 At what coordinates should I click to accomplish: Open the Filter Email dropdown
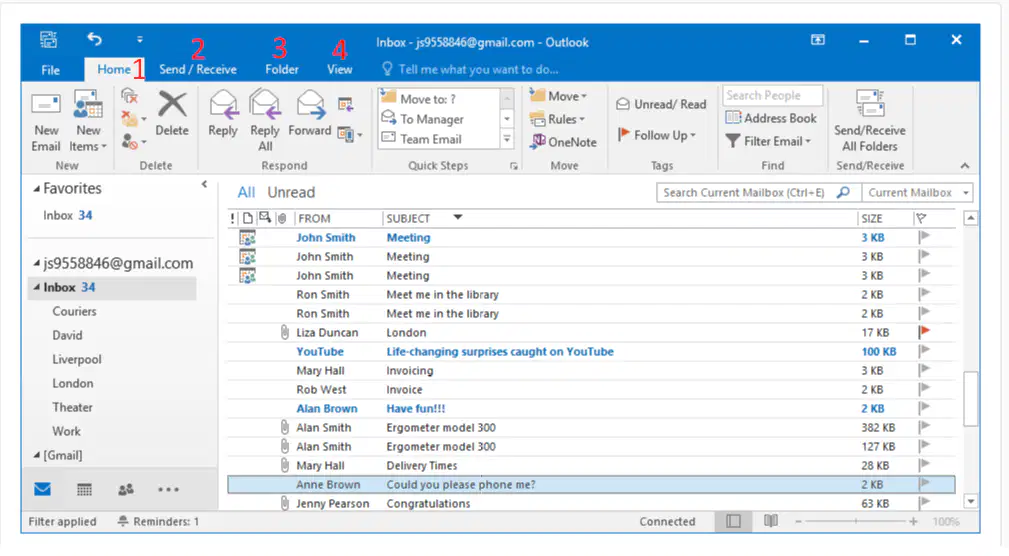coord(768,141)
